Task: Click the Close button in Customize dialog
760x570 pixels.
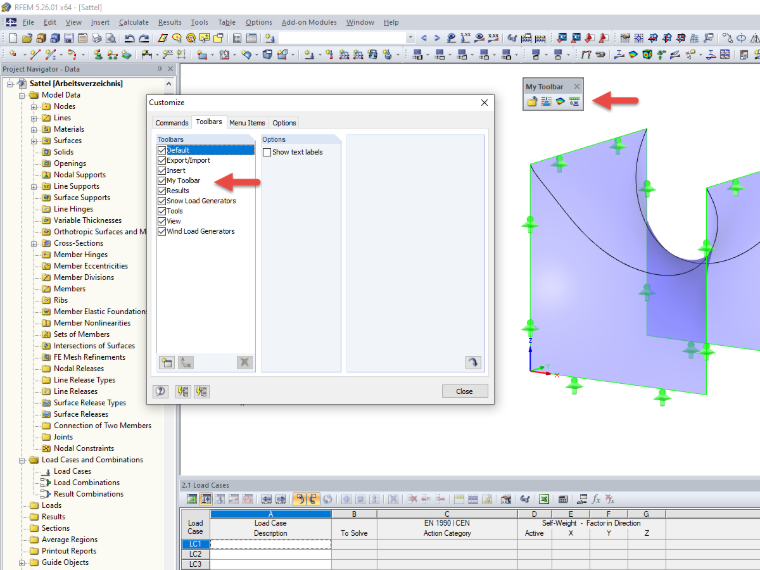Action: click(x=464, y=391)
